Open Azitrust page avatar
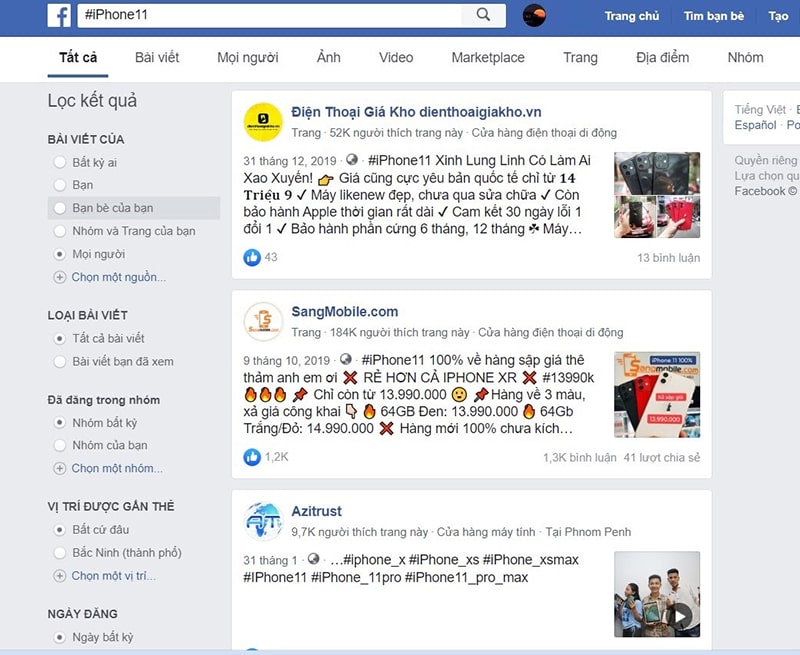Screen dimensions: 800x655 [263, 521]
